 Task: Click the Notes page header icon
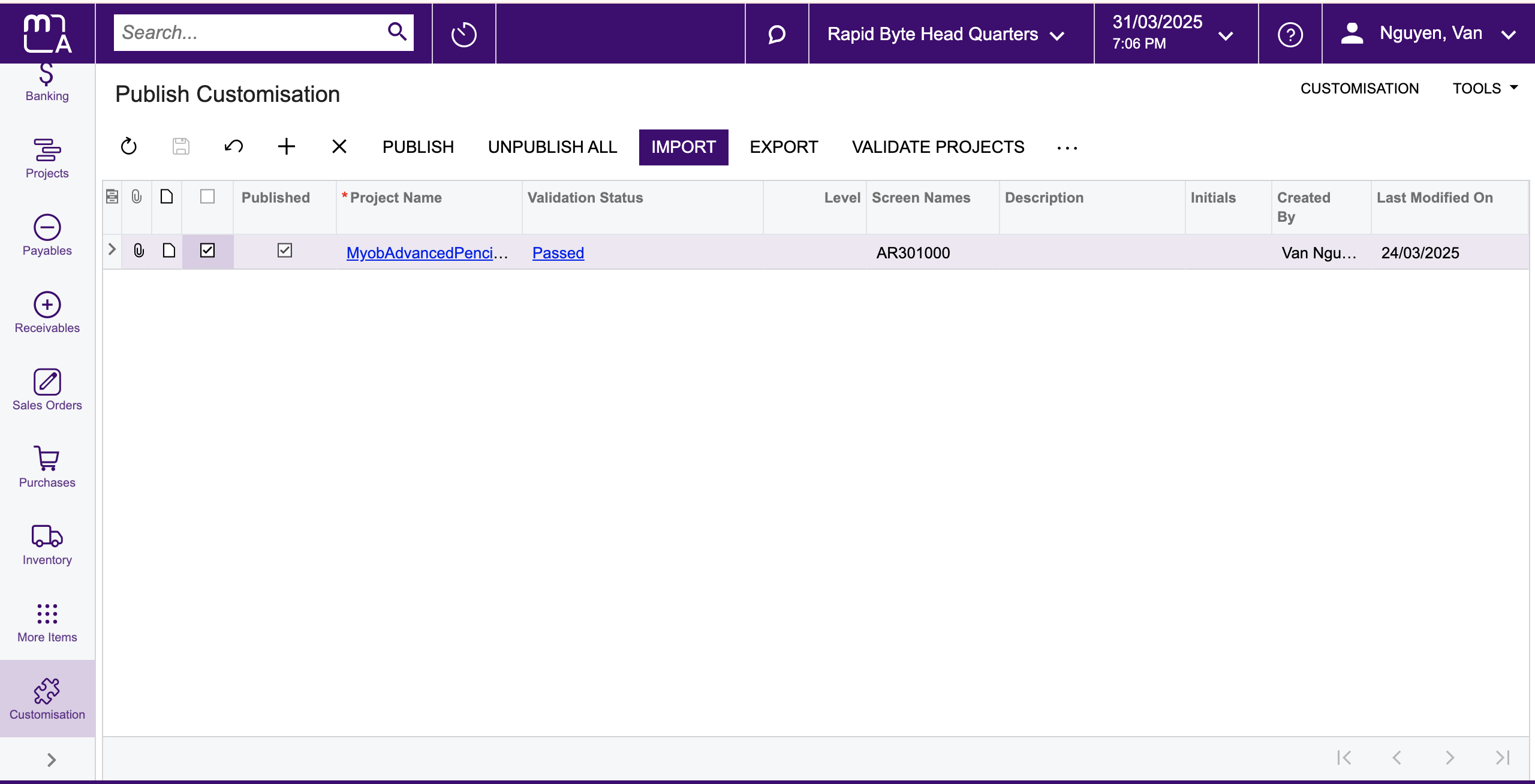(x=167, y=197)
